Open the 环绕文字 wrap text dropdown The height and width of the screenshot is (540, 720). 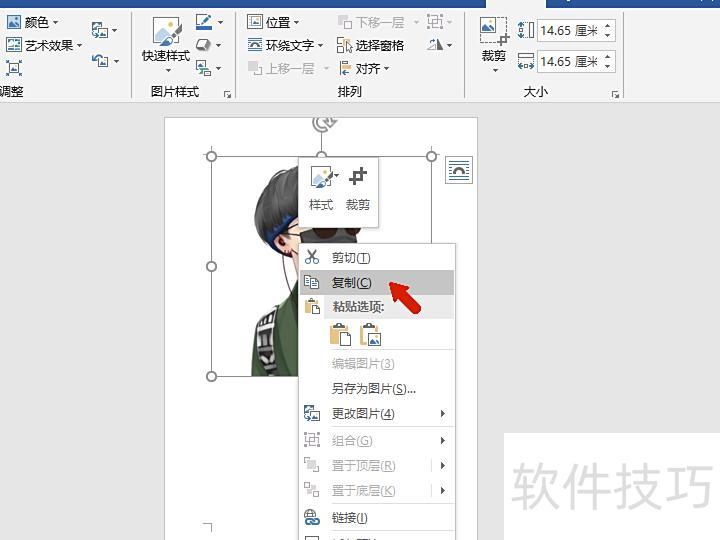[285, 45]
